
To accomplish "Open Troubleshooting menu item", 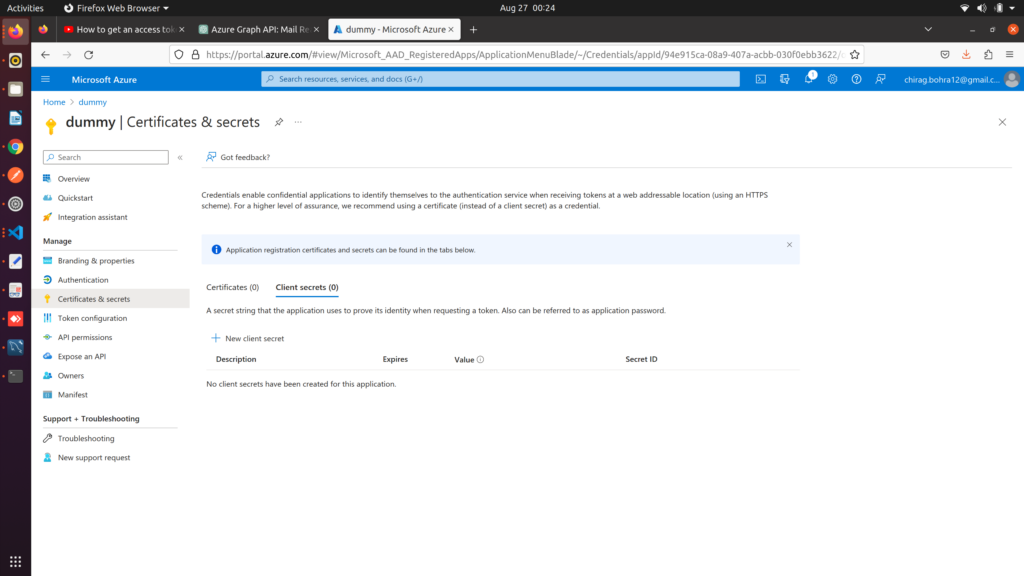I will tap(86, 438).
